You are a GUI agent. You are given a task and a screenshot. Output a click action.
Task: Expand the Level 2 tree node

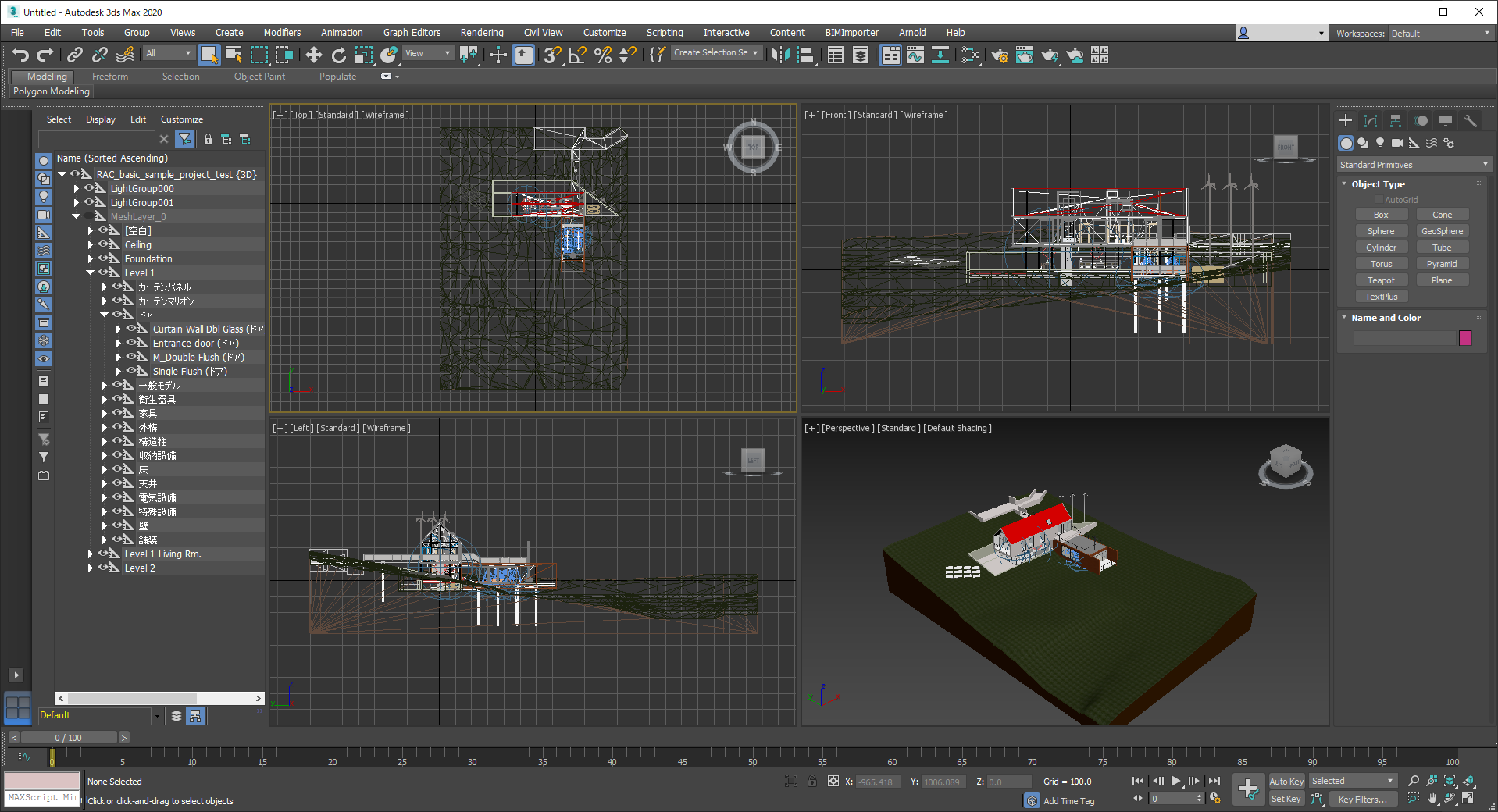pos(91,568)
